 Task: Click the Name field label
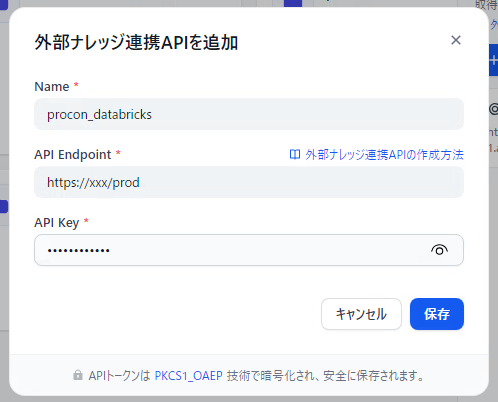click(x=52, y=87)
